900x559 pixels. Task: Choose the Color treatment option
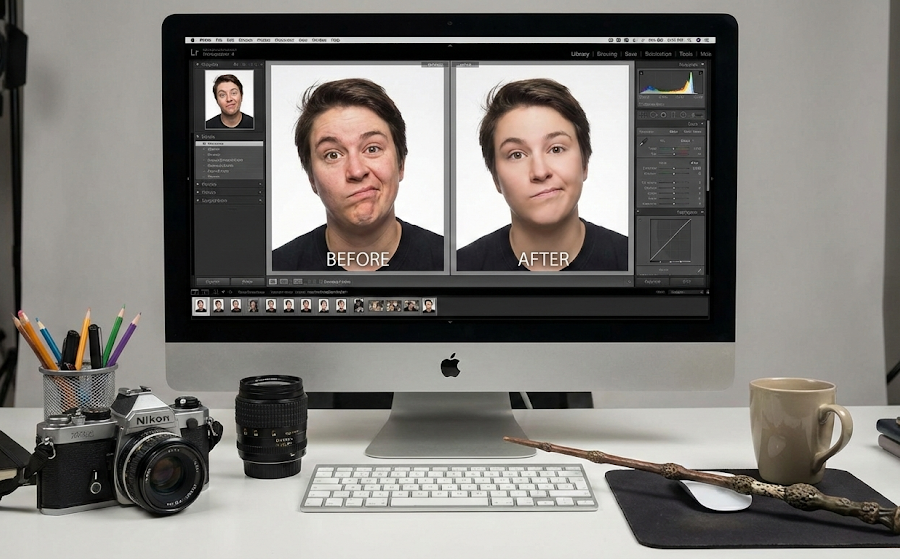coord(673,131)
